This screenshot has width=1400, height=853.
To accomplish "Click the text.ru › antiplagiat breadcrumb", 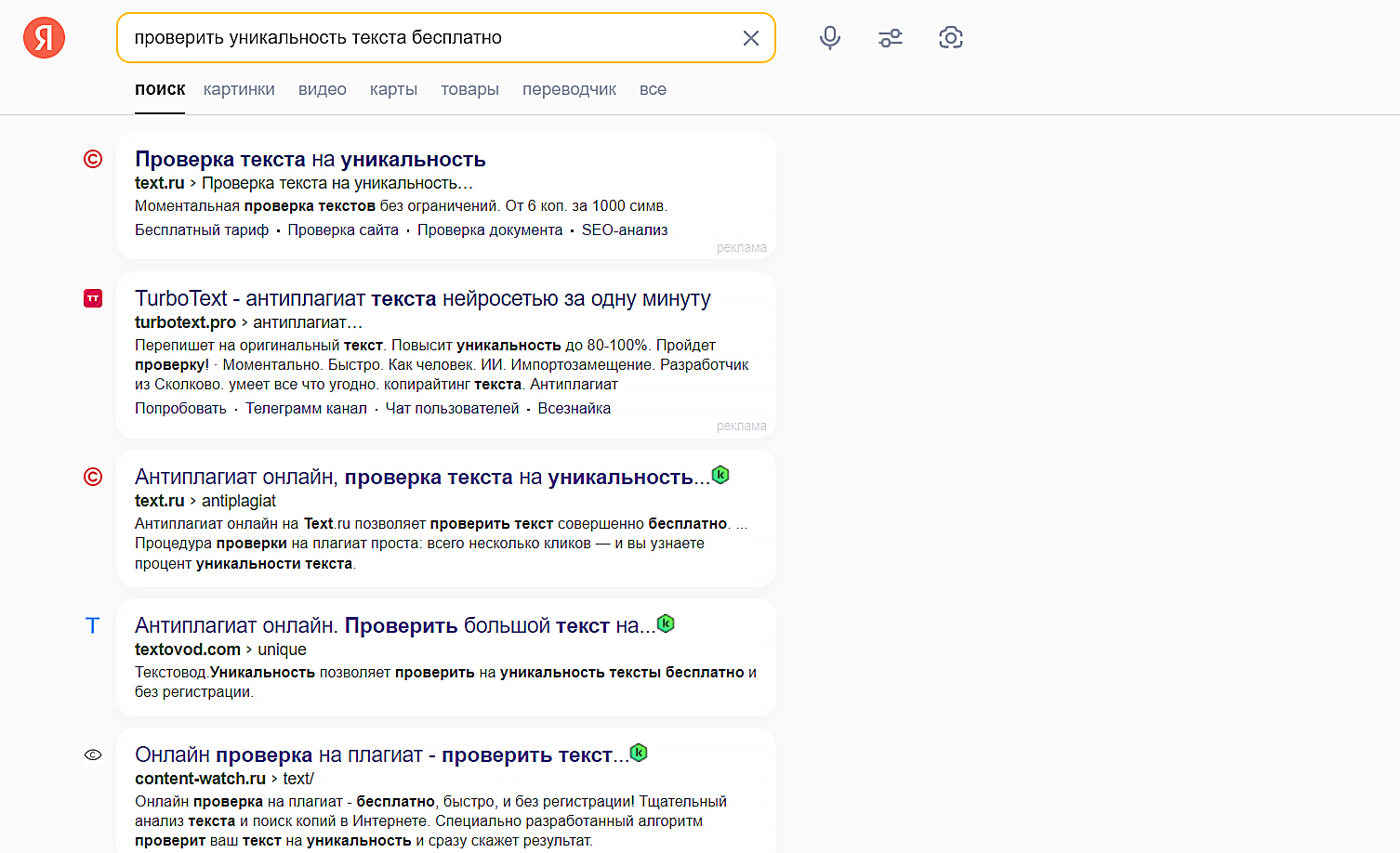I will (205, 501).
